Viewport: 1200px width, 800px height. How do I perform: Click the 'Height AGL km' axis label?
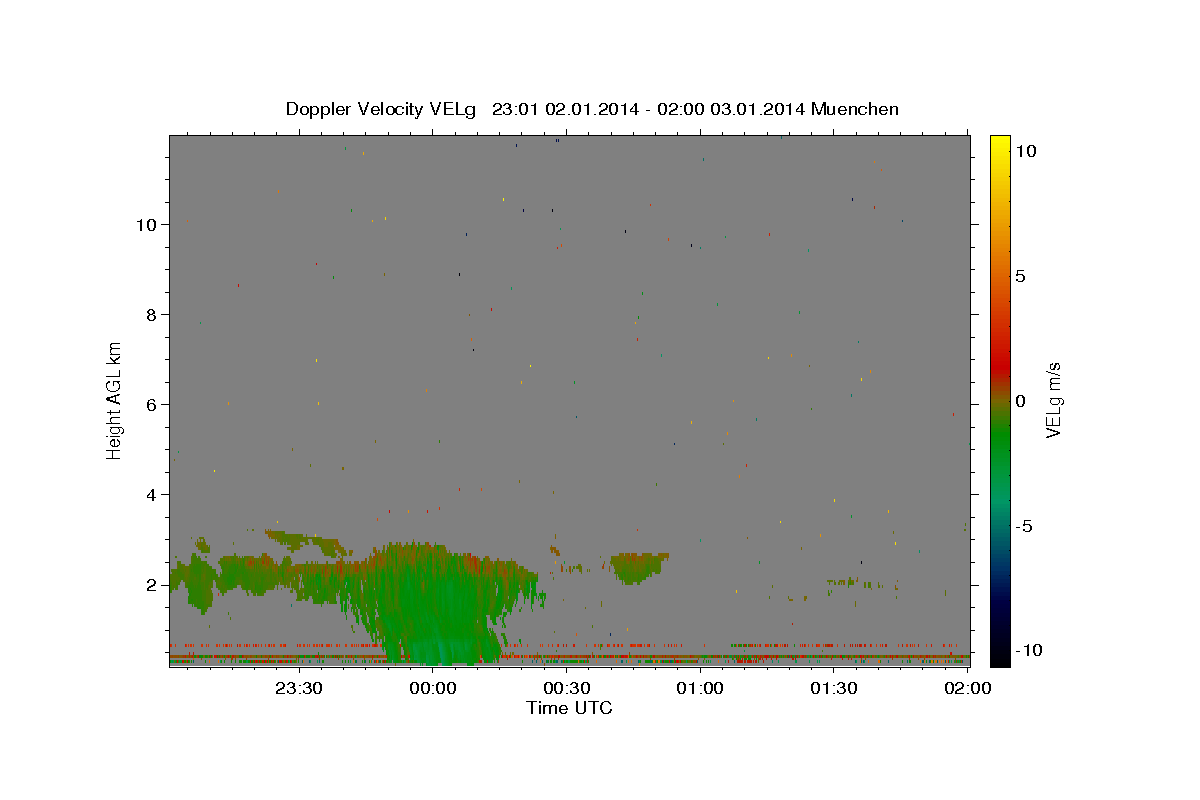coord(114,400)
